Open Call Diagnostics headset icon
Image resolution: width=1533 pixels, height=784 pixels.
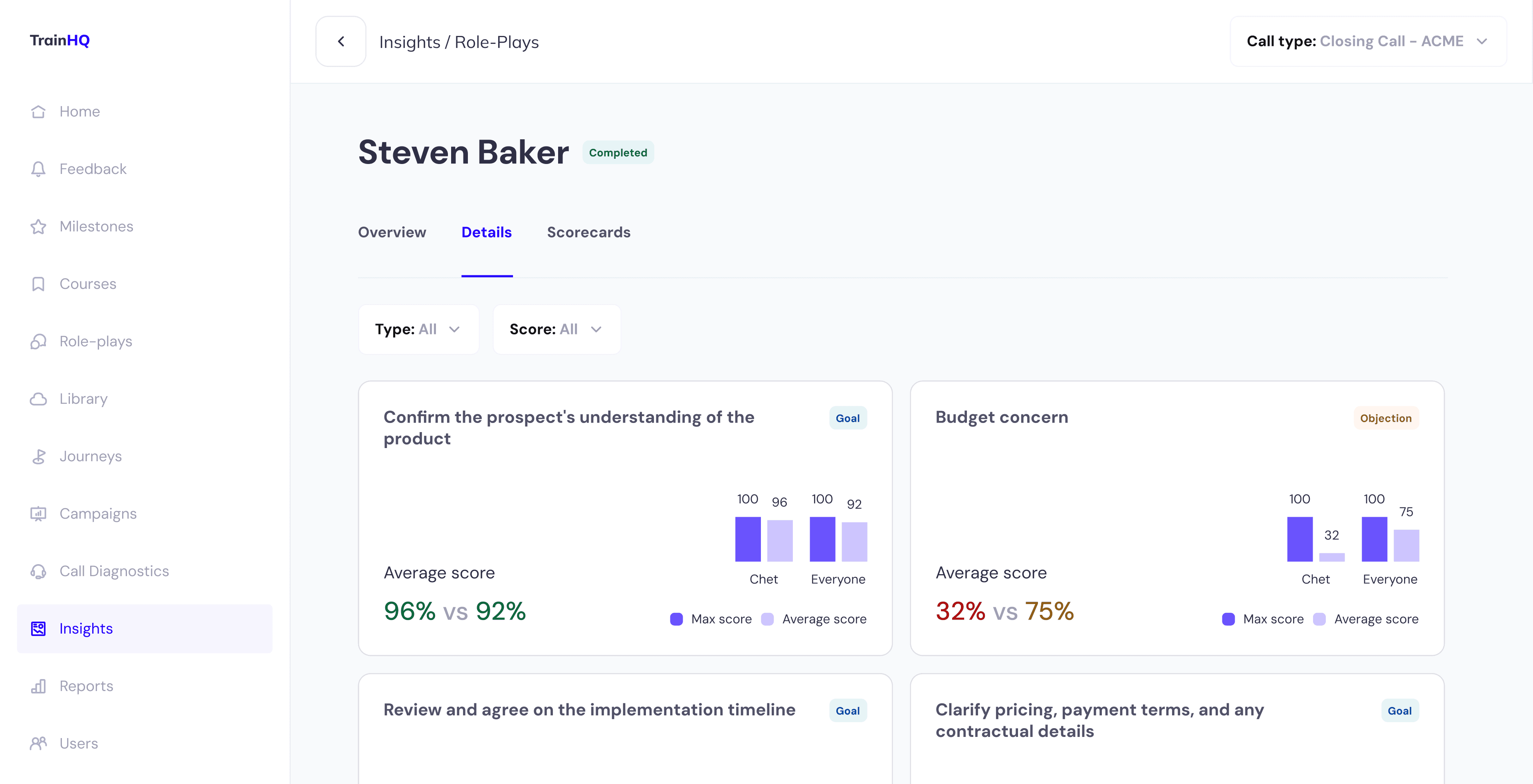(38, 571)
